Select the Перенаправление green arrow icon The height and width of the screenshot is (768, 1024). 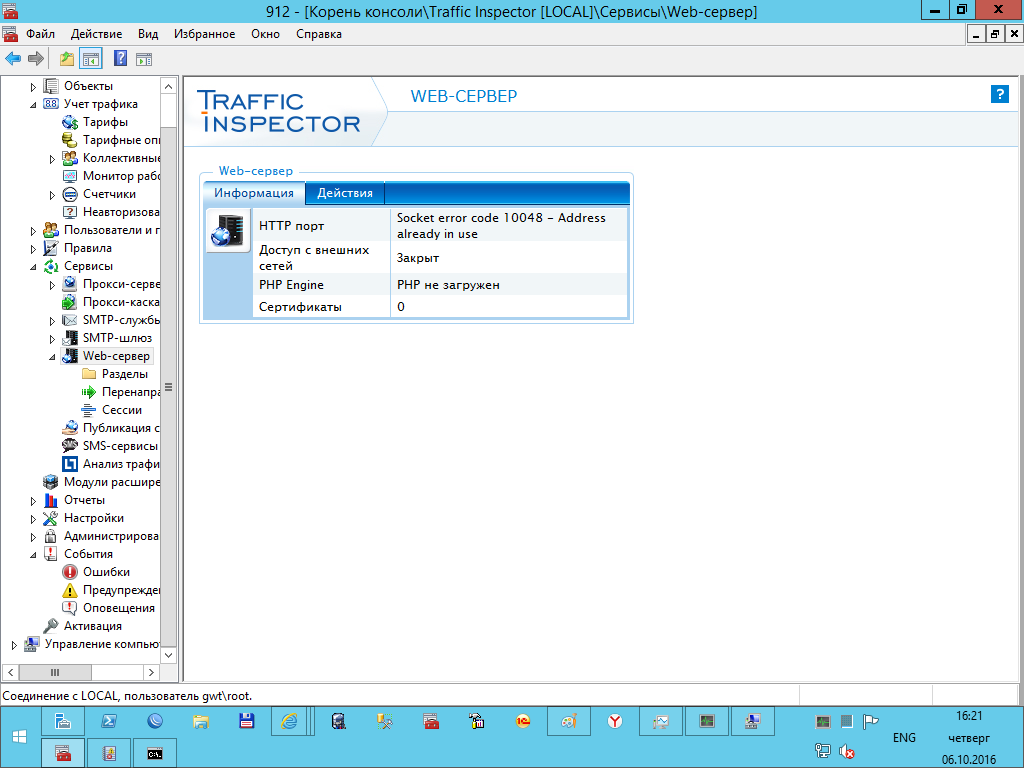(x=88, y=392)
